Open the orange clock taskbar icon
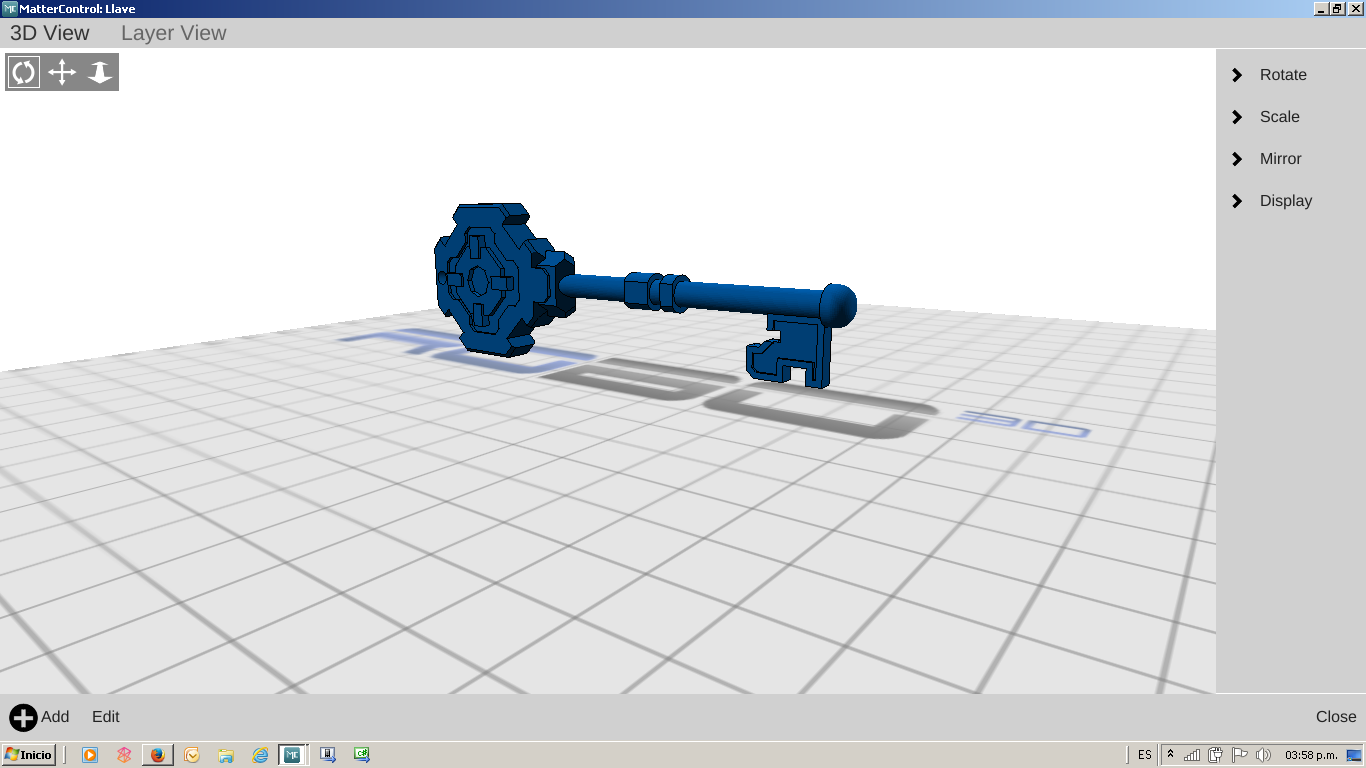The height and width of the screenshot is (768, 1366). pos(192,755)
